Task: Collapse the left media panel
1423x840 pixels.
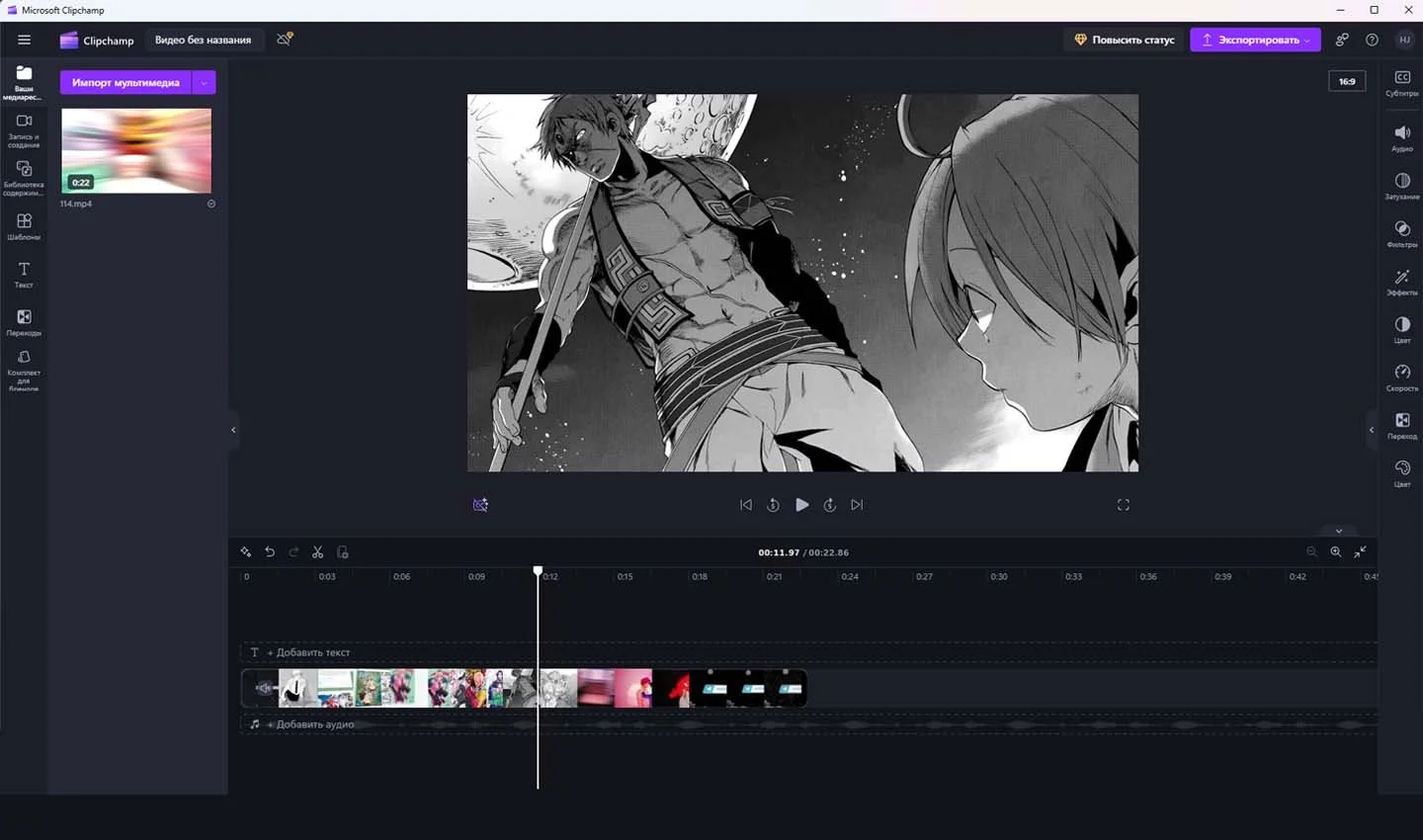Action: (233, 430)
